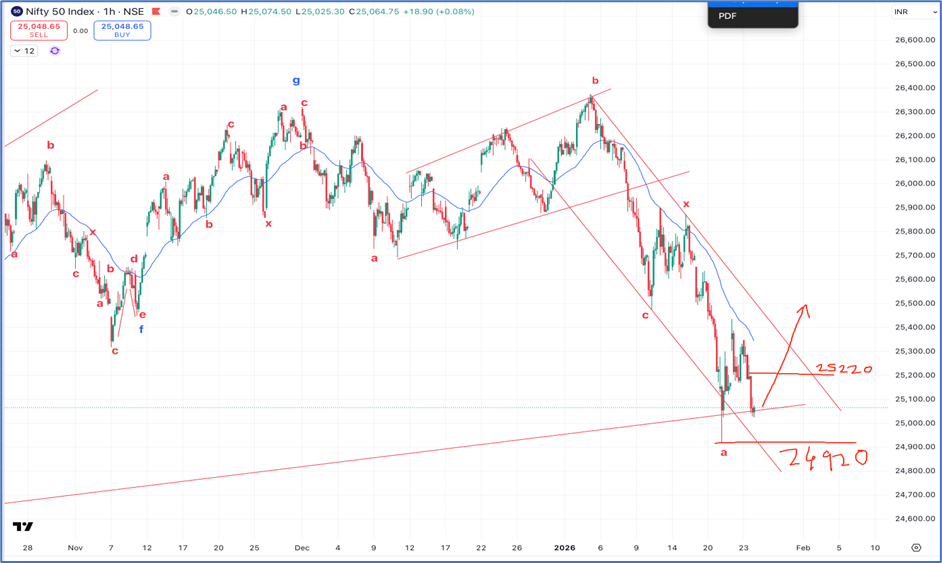Click the Dec label on time axis
This screenshot has width=942, height=563.
[302, 548]
